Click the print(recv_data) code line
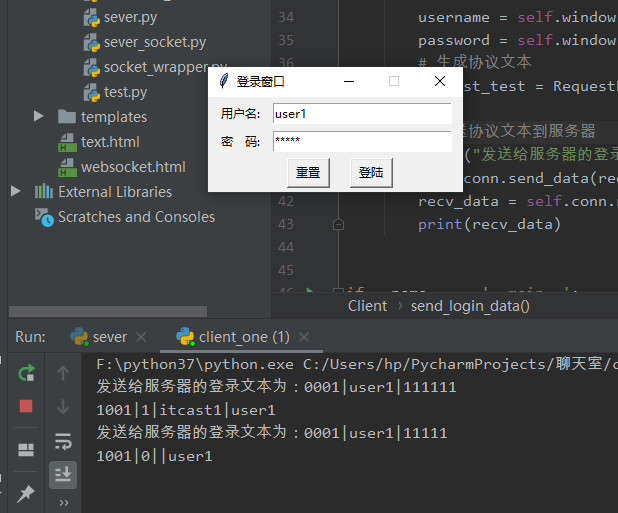The width and height of the screenshot is (618, 513). tap(489, 225)
